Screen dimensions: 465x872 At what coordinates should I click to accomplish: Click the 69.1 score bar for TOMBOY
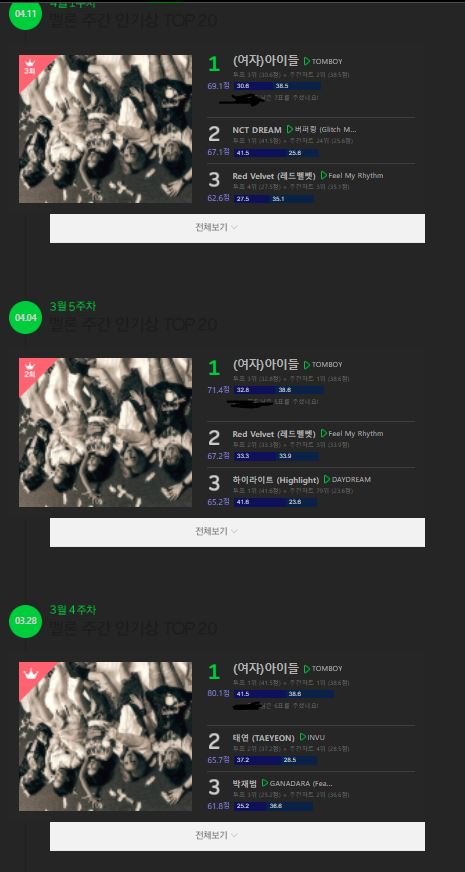(276, 86)
